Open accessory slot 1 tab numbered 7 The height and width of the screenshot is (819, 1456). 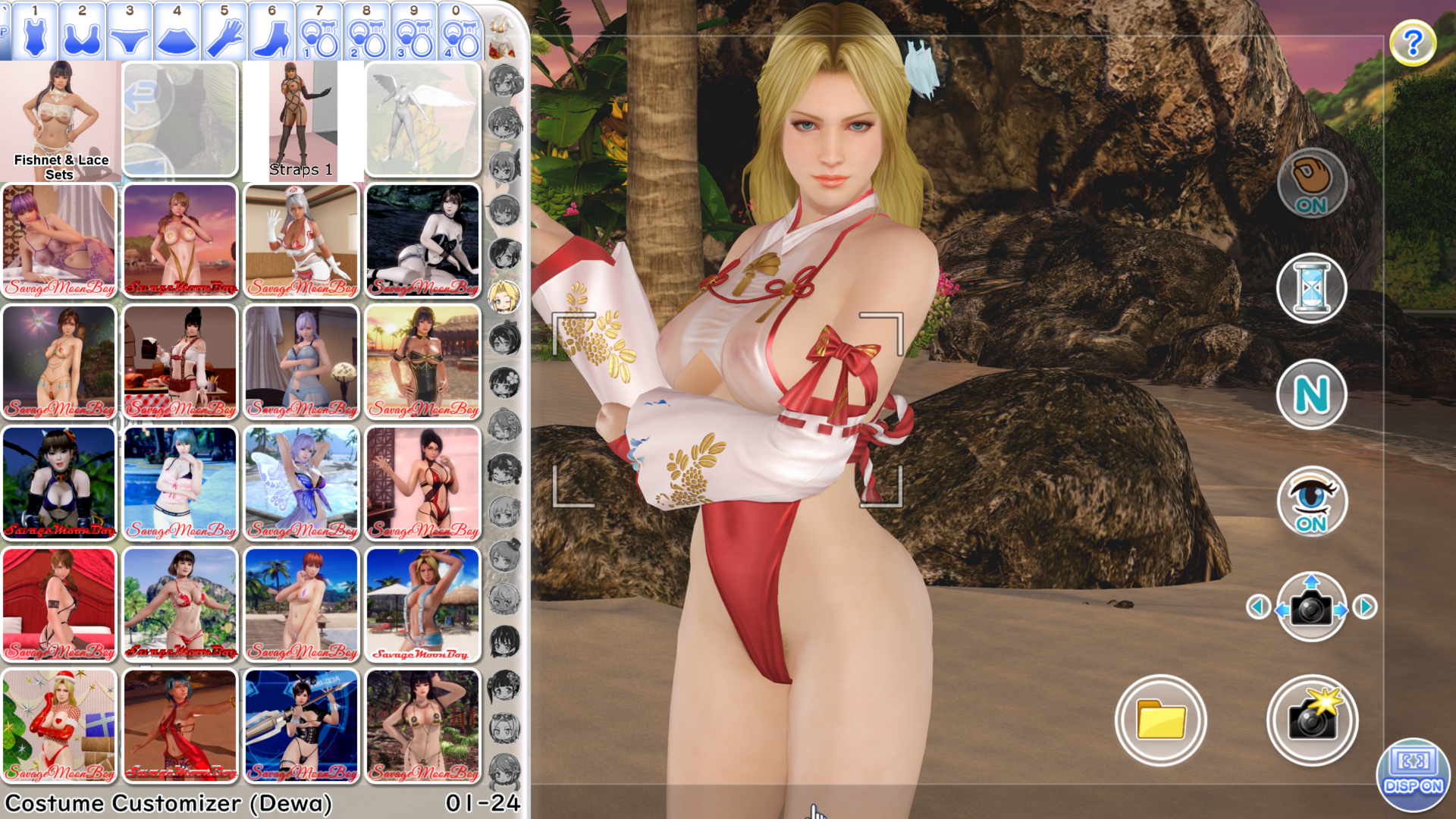tap(319, 32)
